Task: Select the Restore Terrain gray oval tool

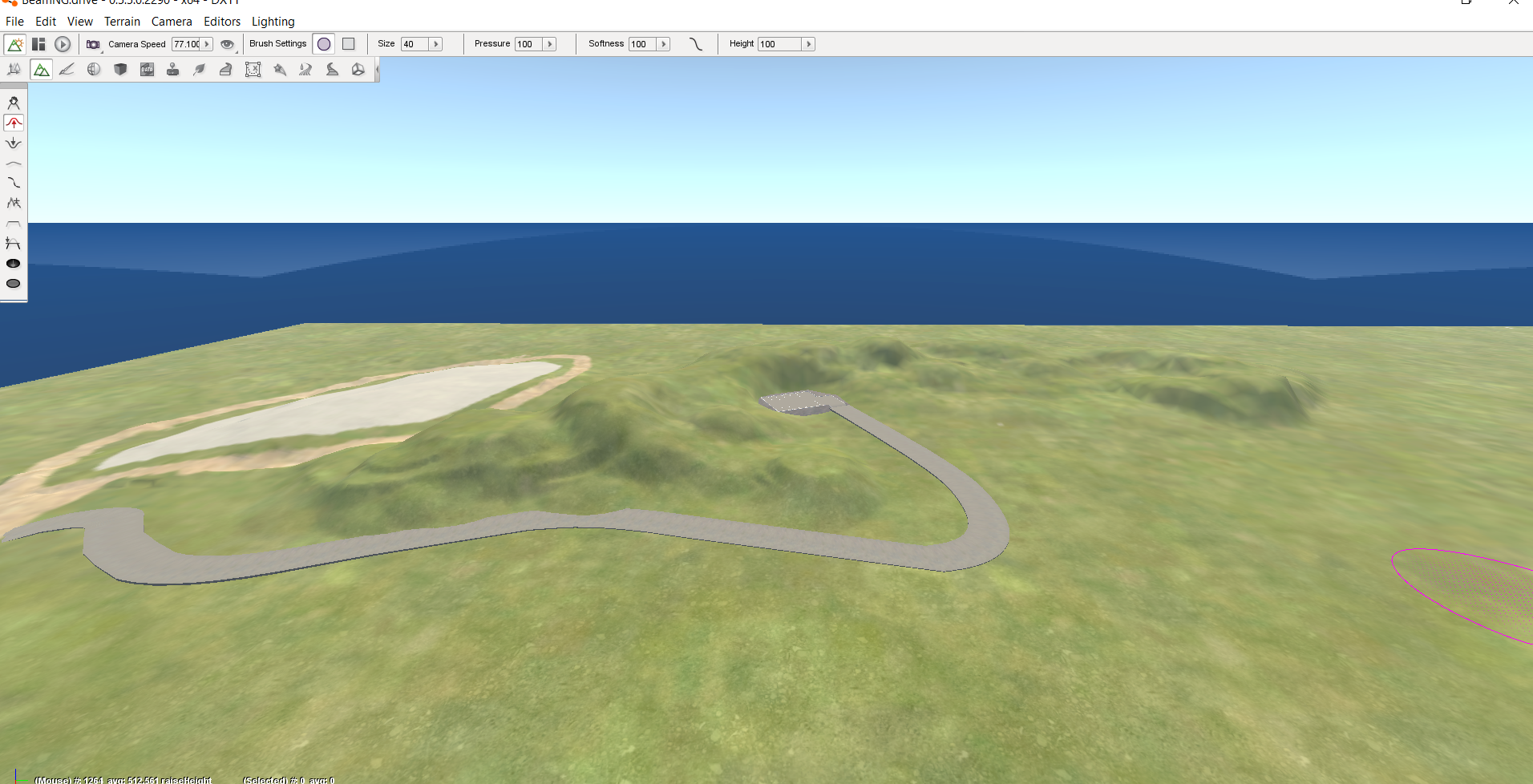Action: coord(14,283)
